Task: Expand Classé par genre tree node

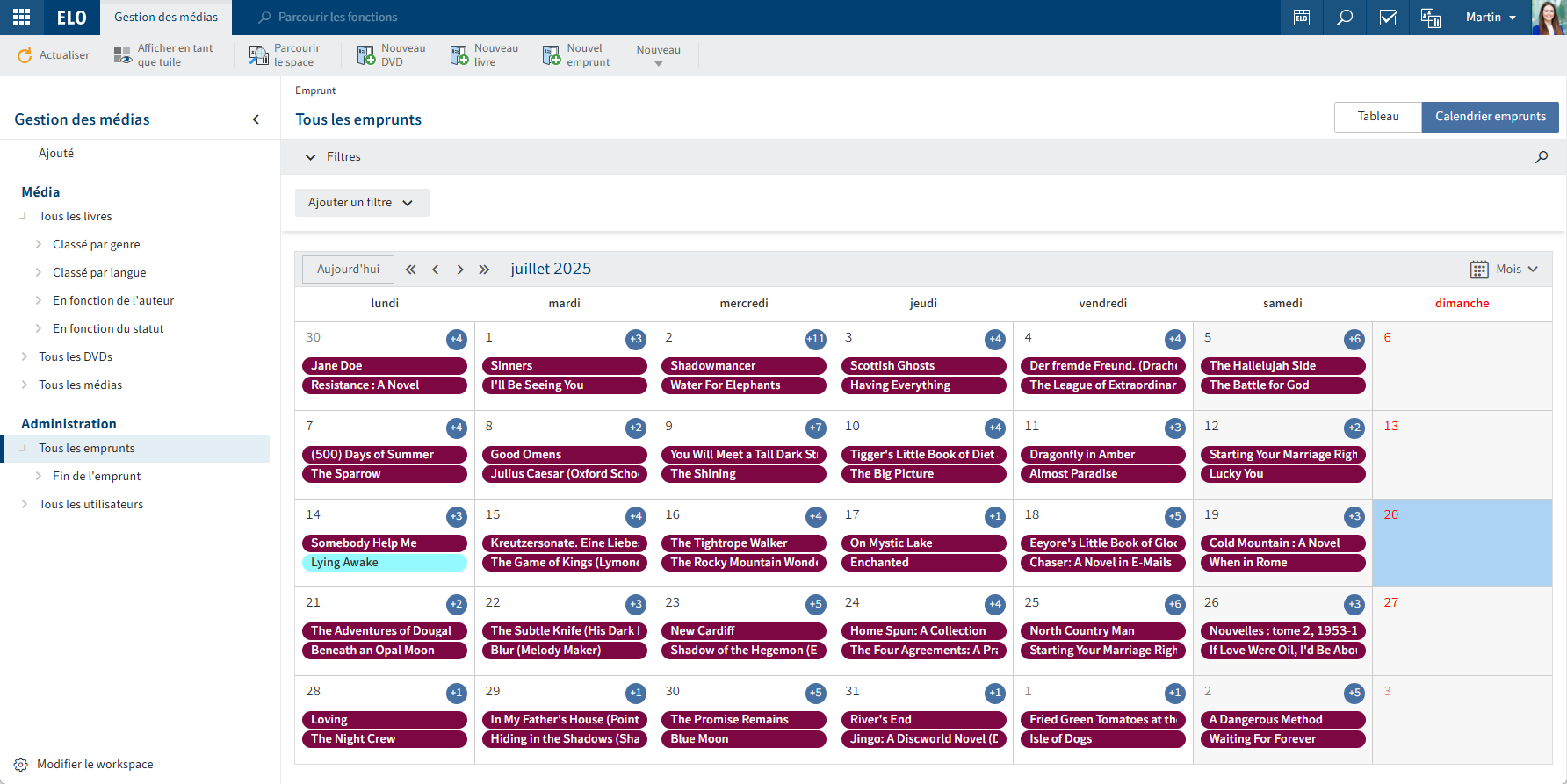Action: pyautogui.click(x=39, y=245)
